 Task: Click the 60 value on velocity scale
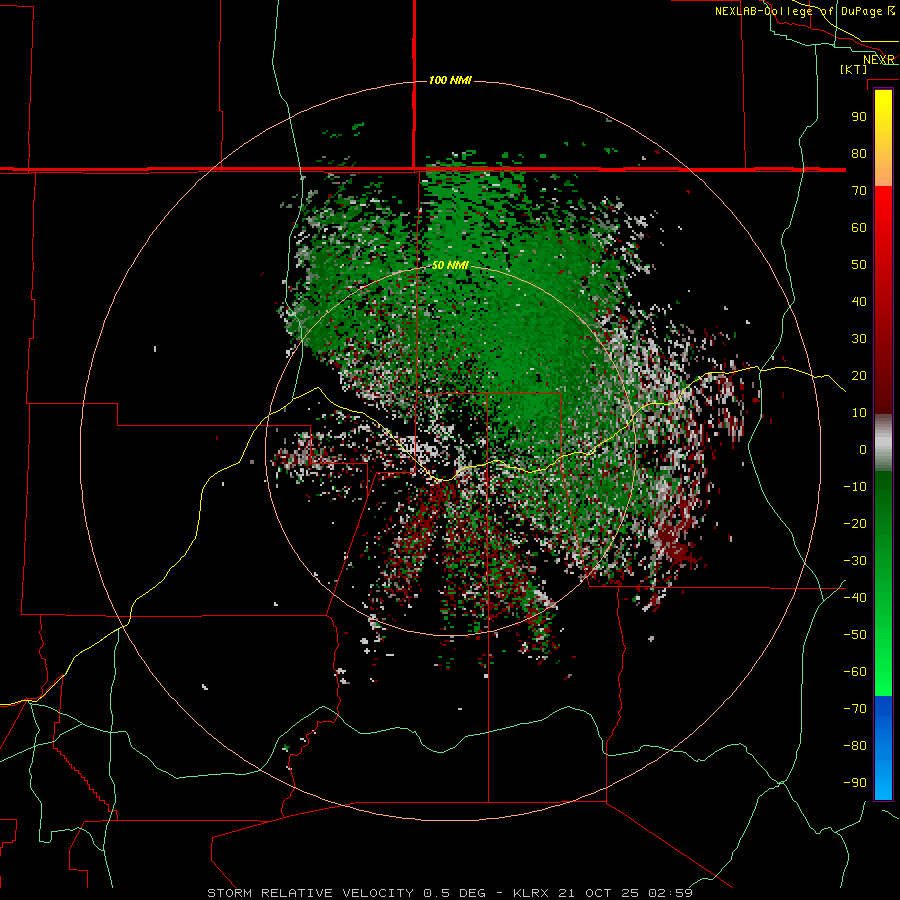(x=859, y=227)
